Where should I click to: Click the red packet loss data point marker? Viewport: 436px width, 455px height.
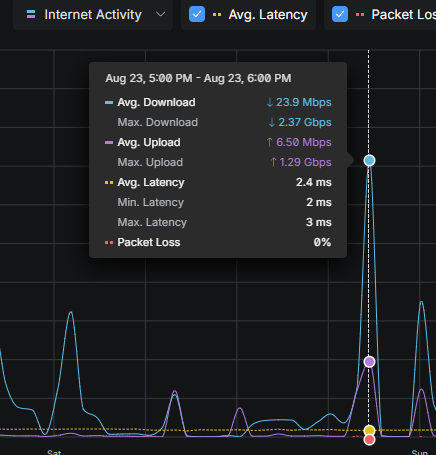pyautogui.click(x=369, y=440)
